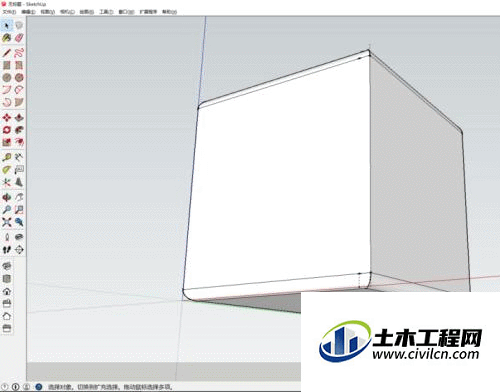
Task: Open the 绘图 (Draw) menu
Action: tap(87, 12)
